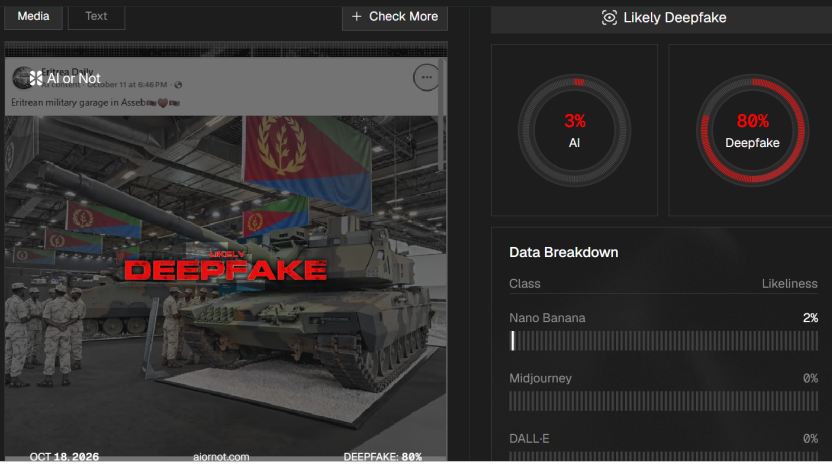This screenshot has height=465, width=832.
Task: Select the 'DALL·E' class label
Action: click(x=529, y=439)
